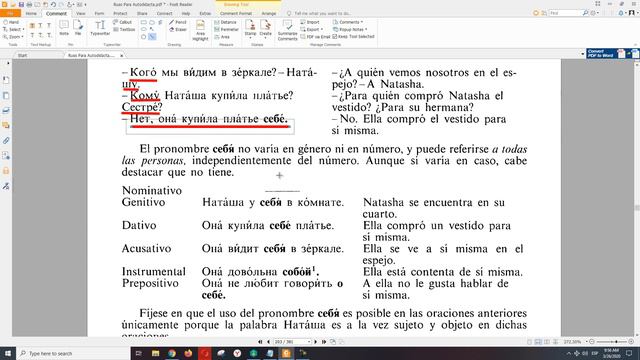Go to the previous page
This screenshot has height=360, width=640.
tap(268, 342)
